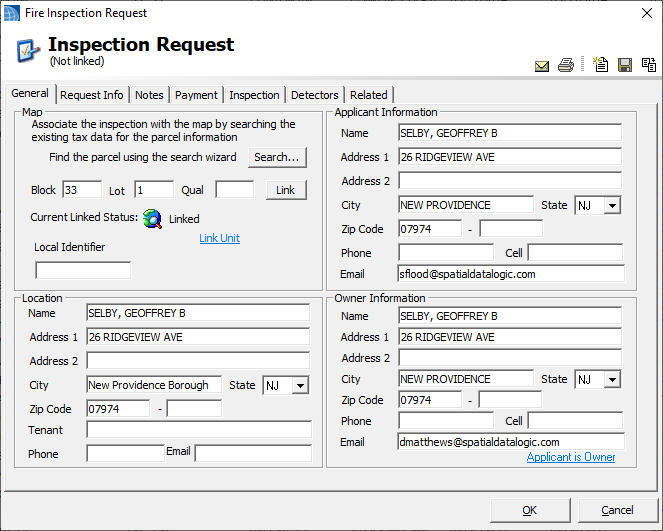Viewport: 663px width, 531px height.
Task: Click the Search... wizard button
Action: coord(277,157)
